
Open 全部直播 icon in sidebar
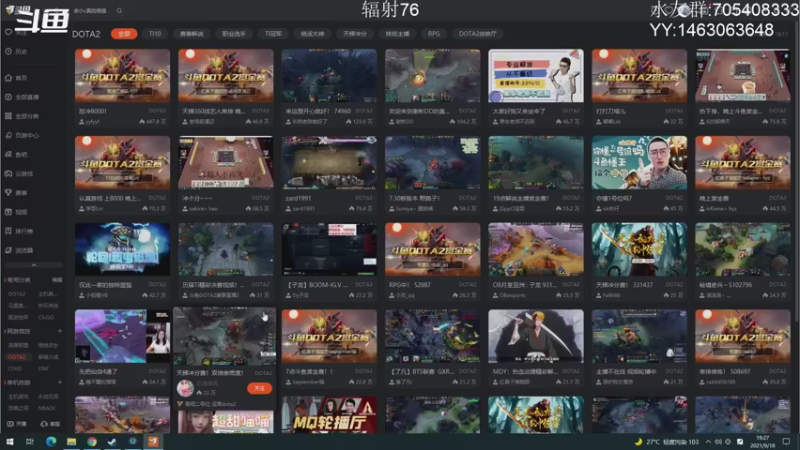point(8,97)
